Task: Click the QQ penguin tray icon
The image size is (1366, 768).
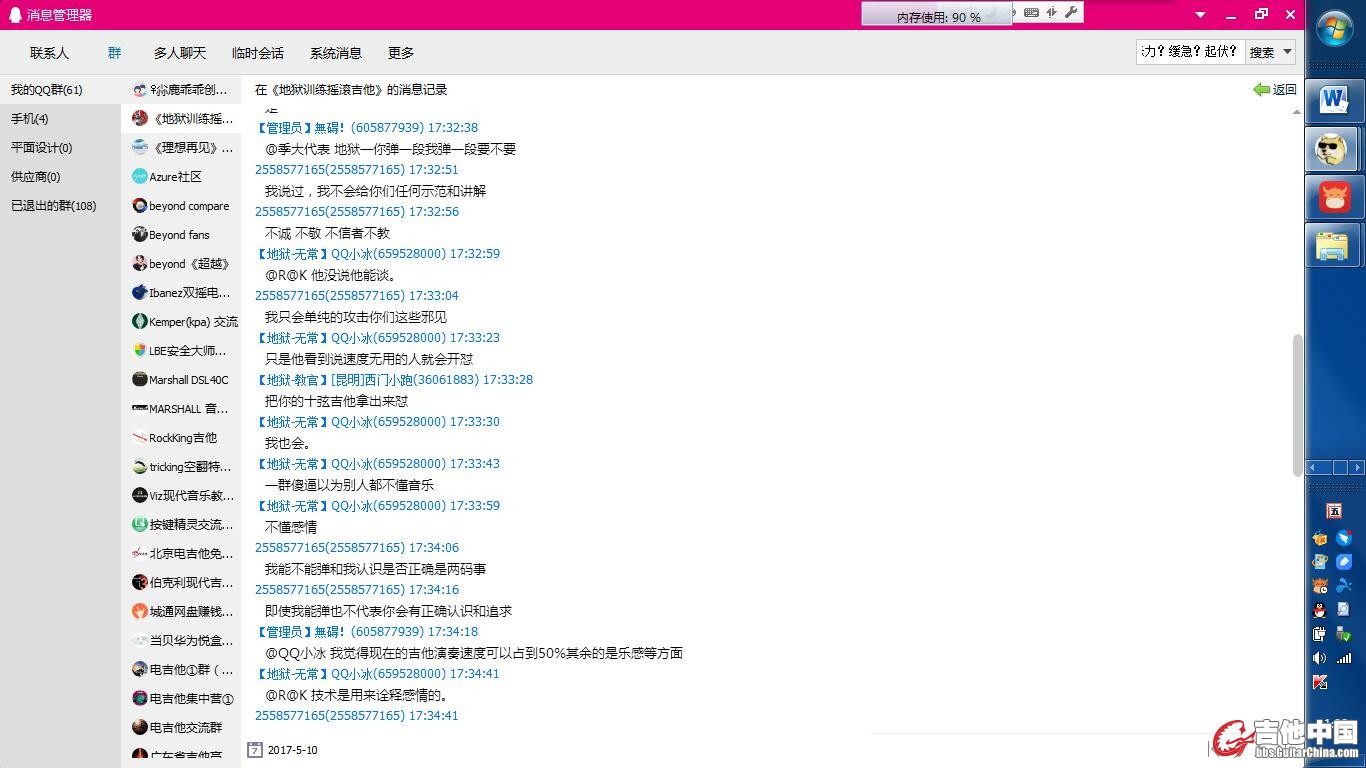Action: pyautogui.click(x=1320, y=610)
